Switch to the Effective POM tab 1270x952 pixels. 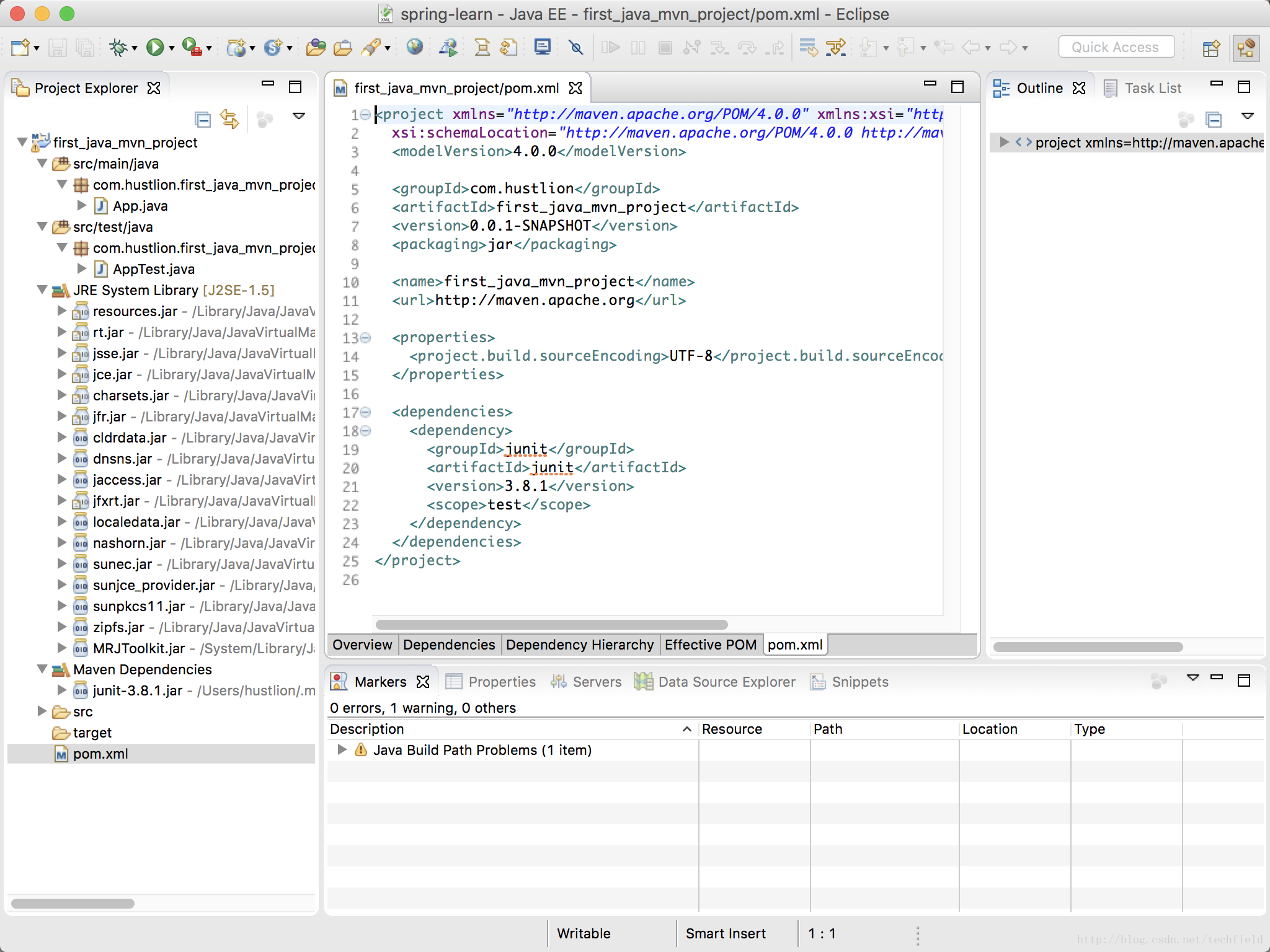(x=711, y=644)
